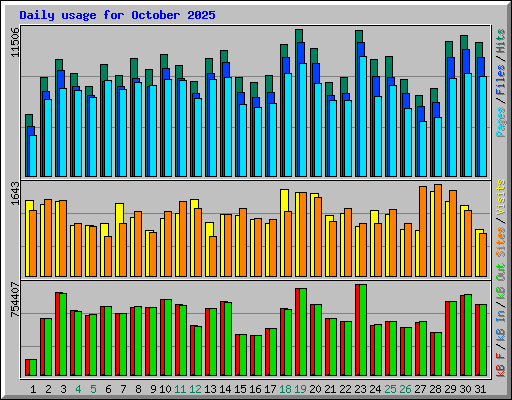
Task: Click day label 1 on the x-axis
Action: tap(33, 389)
